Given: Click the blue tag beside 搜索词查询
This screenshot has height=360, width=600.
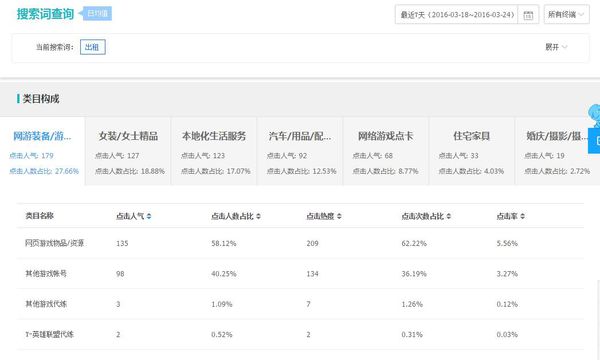Looking at the screenshot, I should click(x=96, y=13).
